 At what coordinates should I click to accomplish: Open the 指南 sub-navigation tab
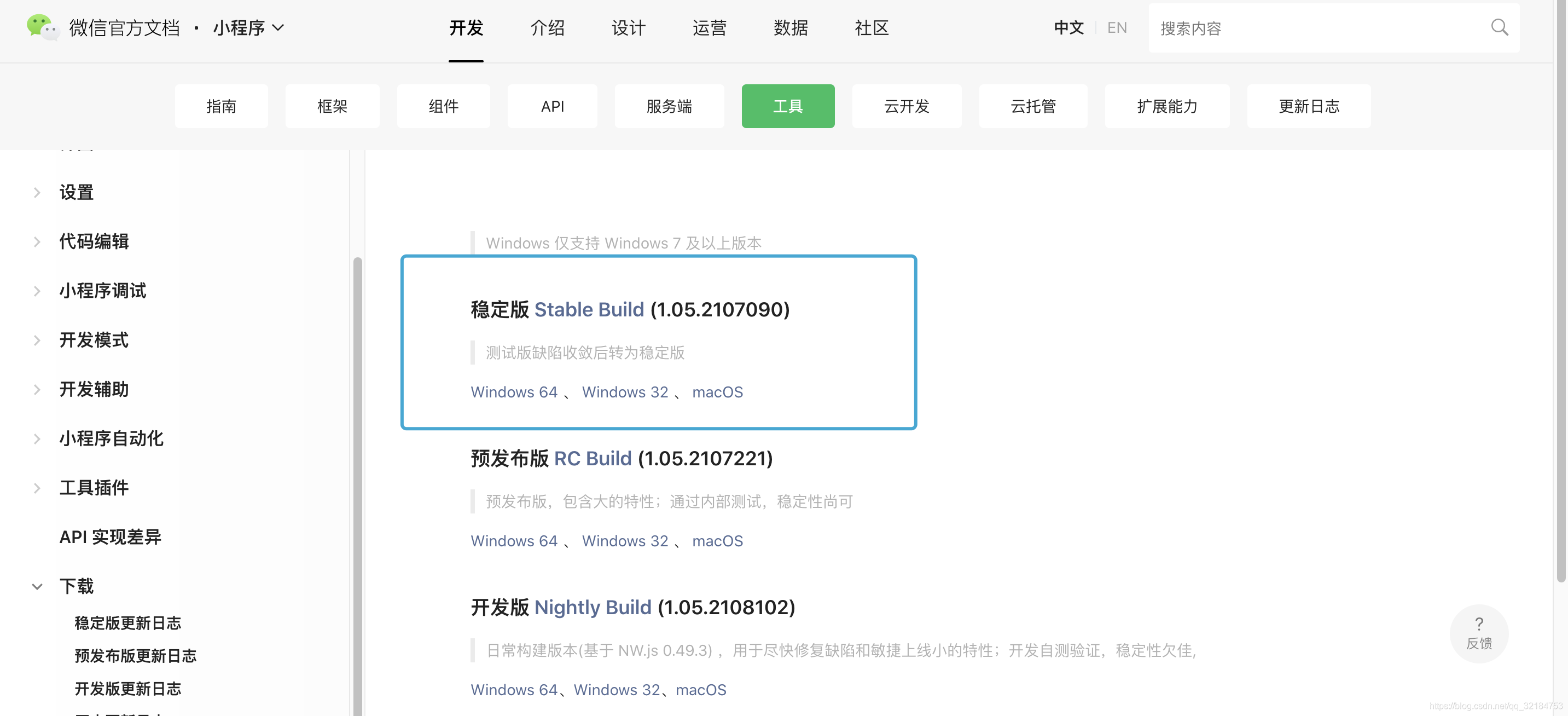(x=221, y=106)
